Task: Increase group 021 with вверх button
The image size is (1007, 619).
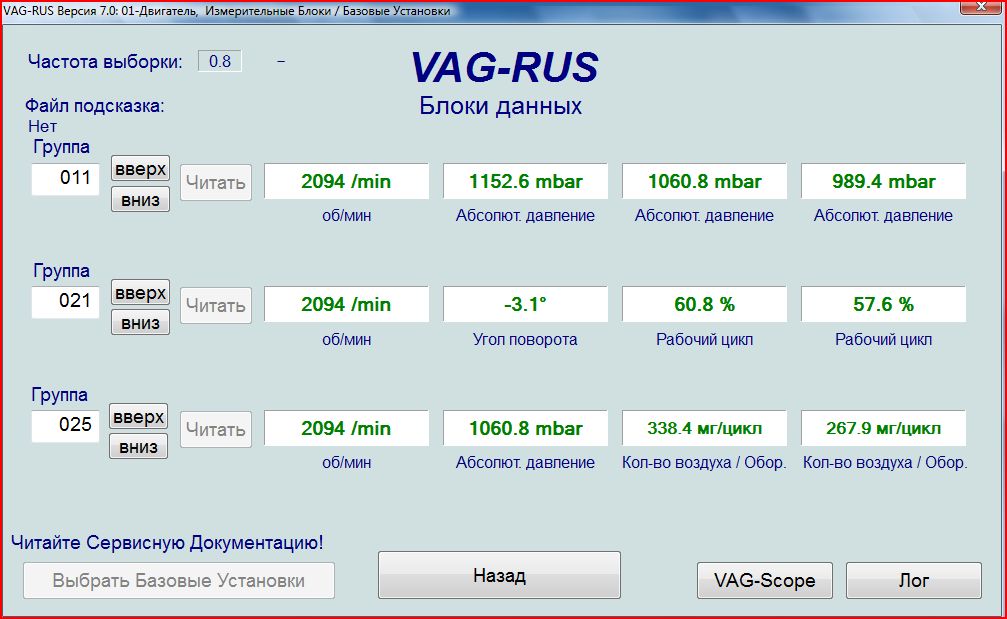Action: pyautogui.click(x=139, y=293)
